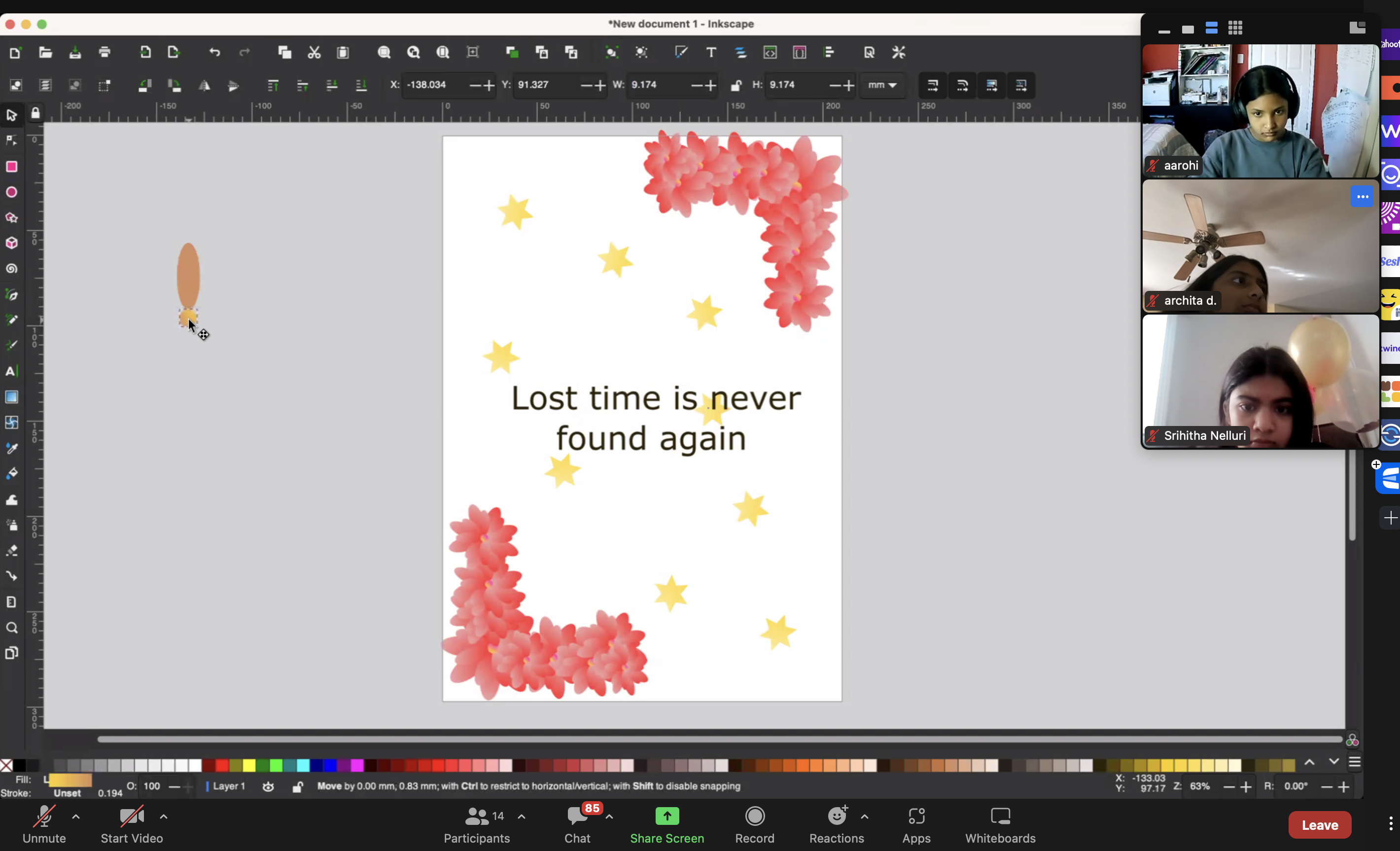Click the green Share Screen button

point(667,823)
